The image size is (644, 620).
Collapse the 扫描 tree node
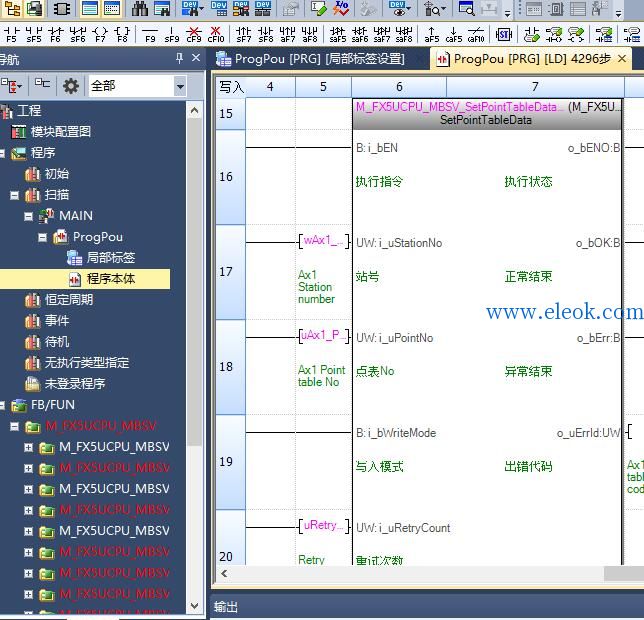click(14, 195)
